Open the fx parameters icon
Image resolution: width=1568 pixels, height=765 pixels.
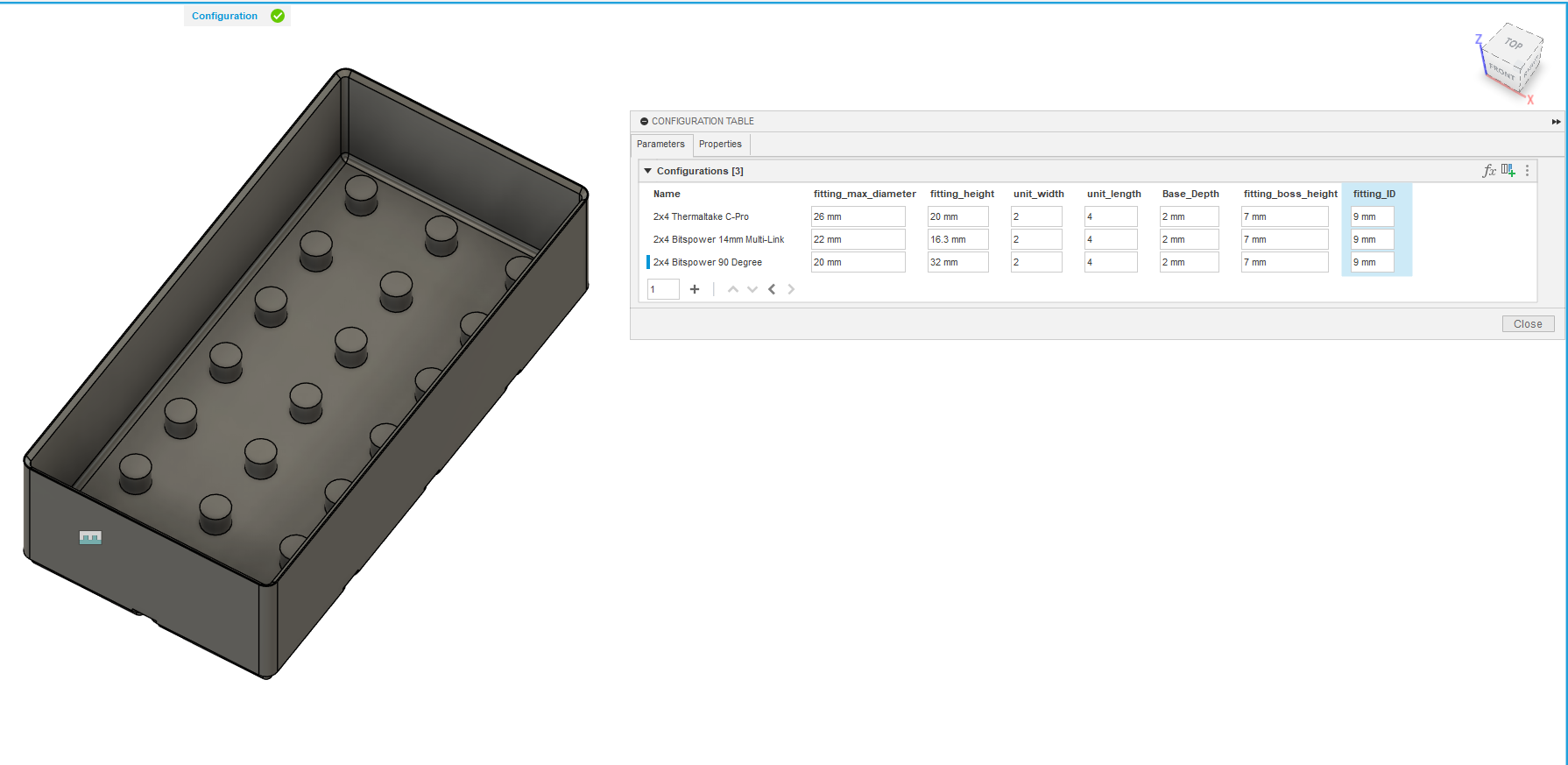click(x=1489, y=171)
